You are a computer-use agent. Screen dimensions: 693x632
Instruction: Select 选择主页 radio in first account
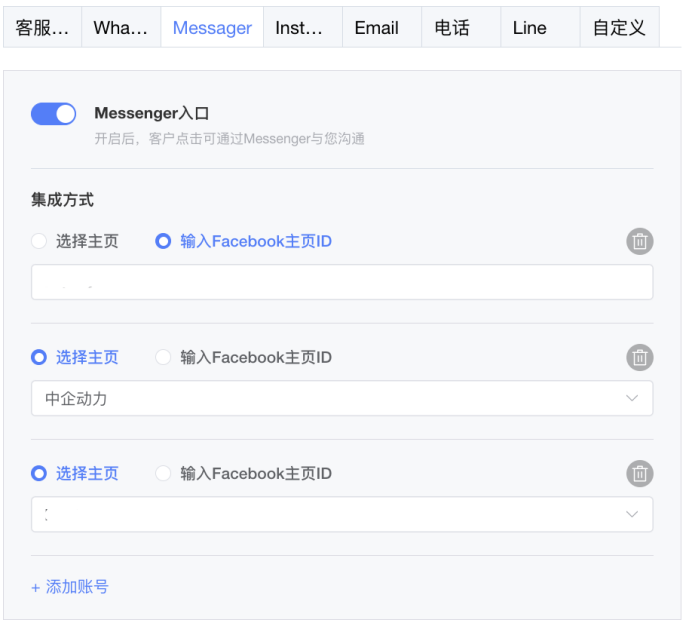click(x=39, y=241)
